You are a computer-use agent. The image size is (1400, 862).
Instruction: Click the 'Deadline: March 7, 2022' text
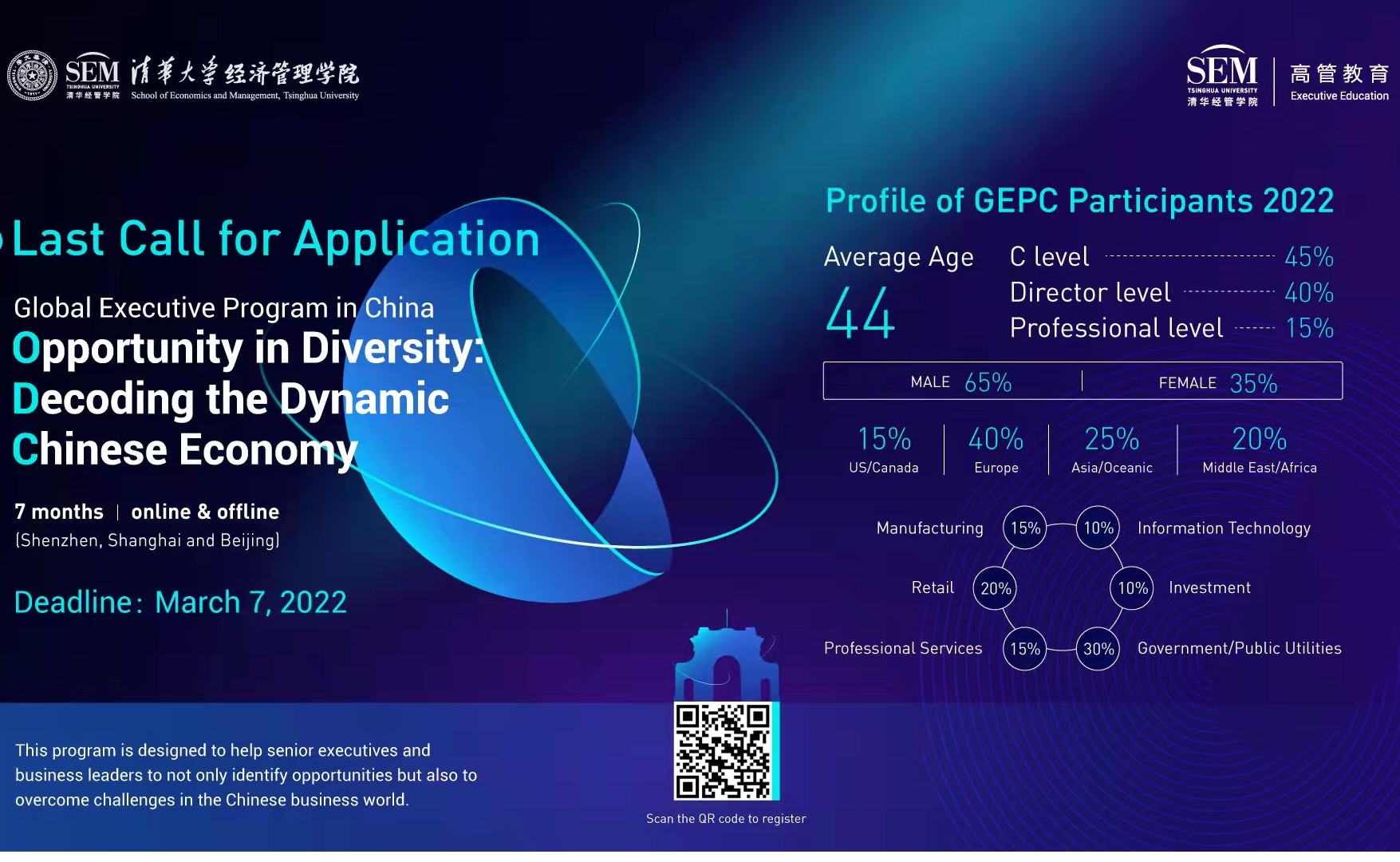[180, 603]
